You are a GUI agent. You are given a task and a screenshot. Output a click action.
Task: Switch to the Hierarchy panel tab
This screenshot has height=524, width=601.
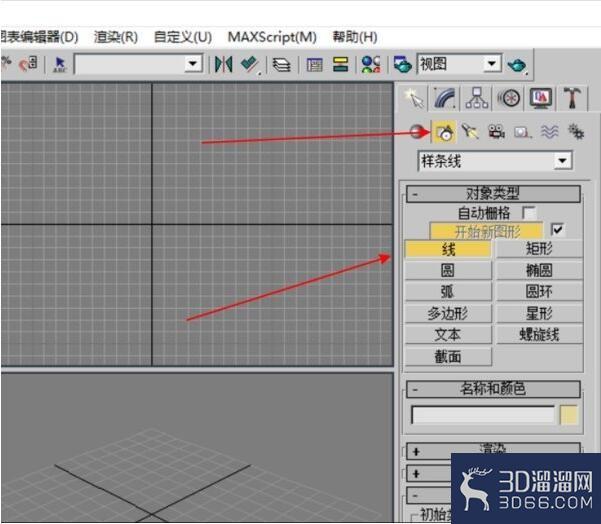(477, 98)
